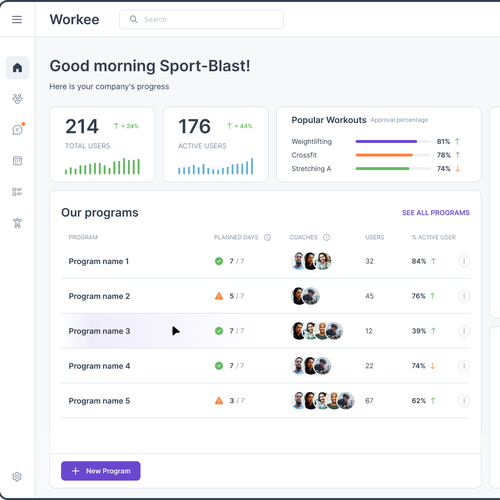Click coach avatars for Program name 2
The height and width of the screenshot is (500, 500).
click(306, 296)
